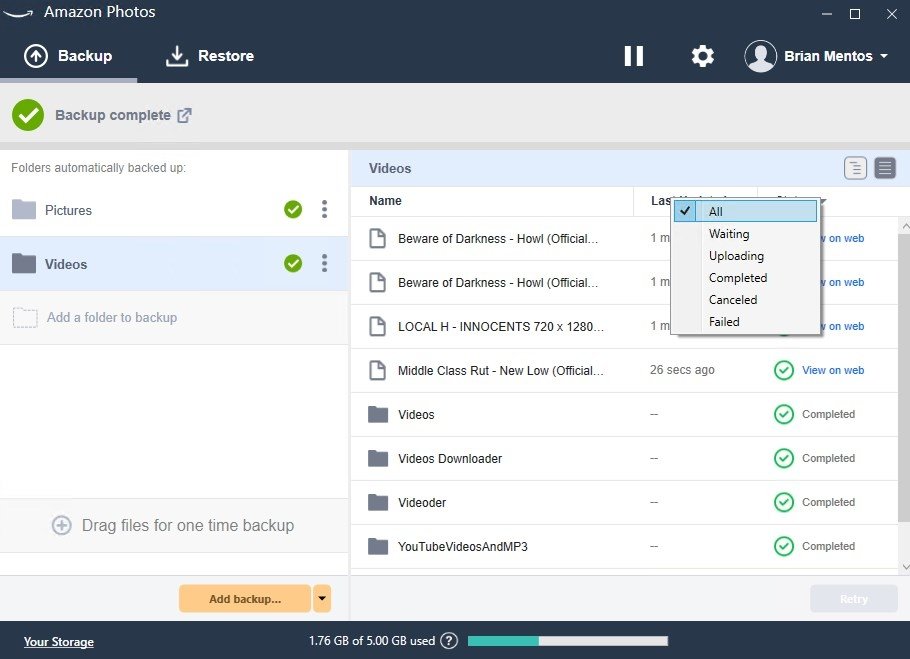Click the scroll down arrow in file list
Image resolution: width=910 pixels, height=659 pixels.
[x=904, y=567]
